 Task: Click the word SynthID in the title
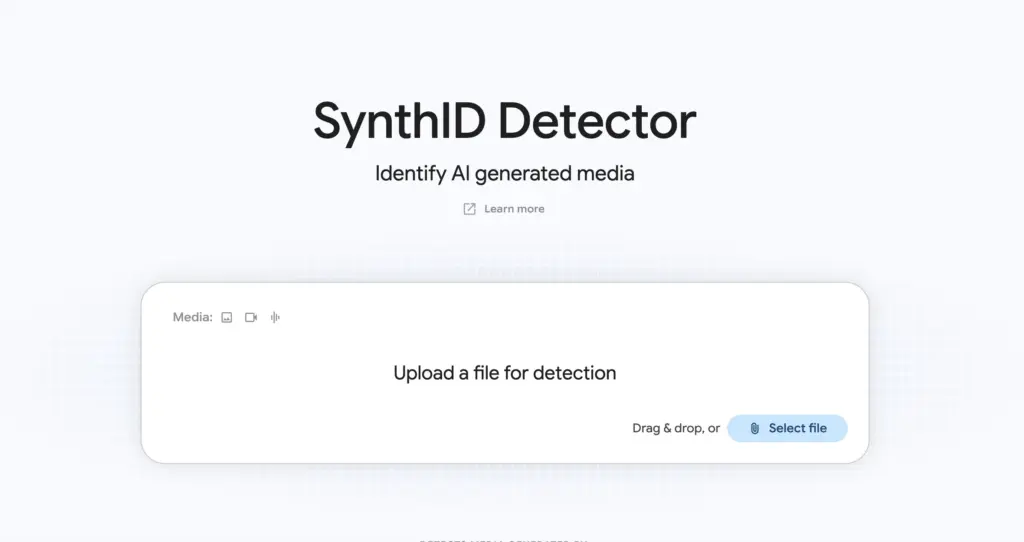(x=400, y=122)
